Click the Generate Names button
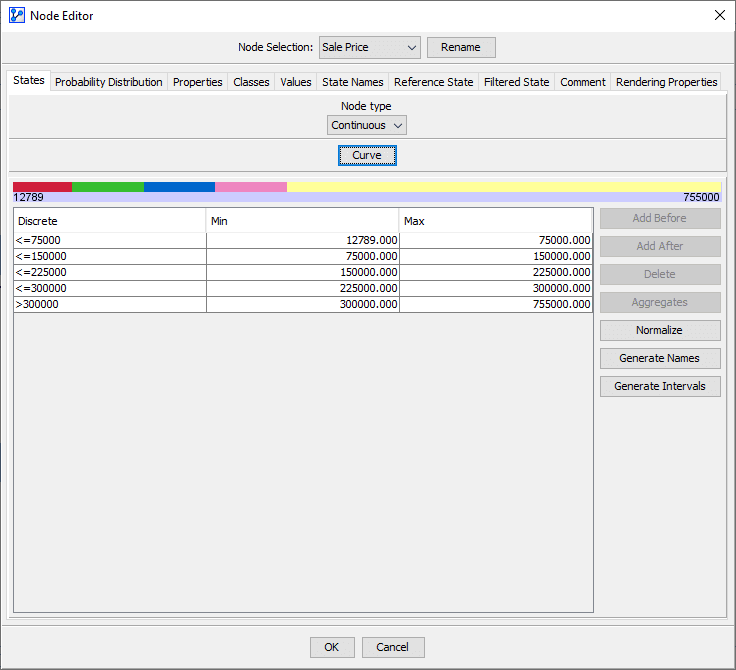 click(x=660, y=358)
